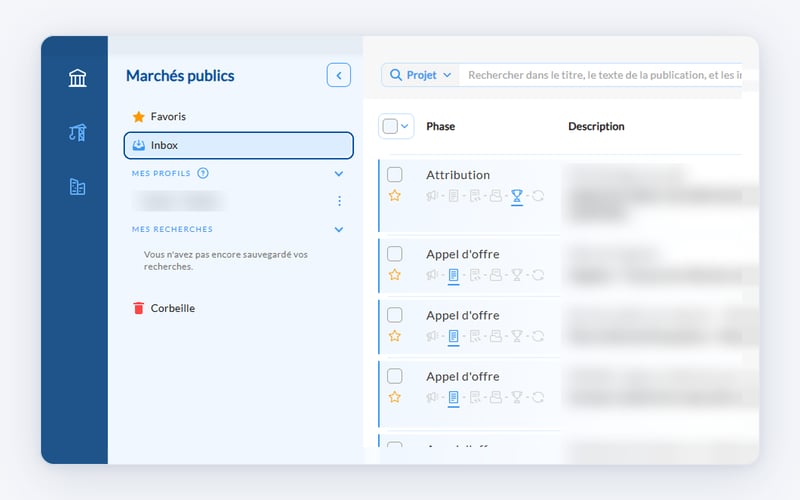Tick the checkbox of the third Appel d'offre
800x500 pixels.
(x=394, y=376)
